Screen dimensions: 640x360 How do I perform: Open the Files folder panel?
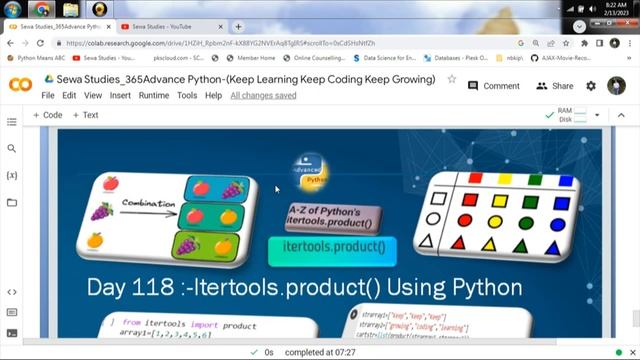coord(12,202)
